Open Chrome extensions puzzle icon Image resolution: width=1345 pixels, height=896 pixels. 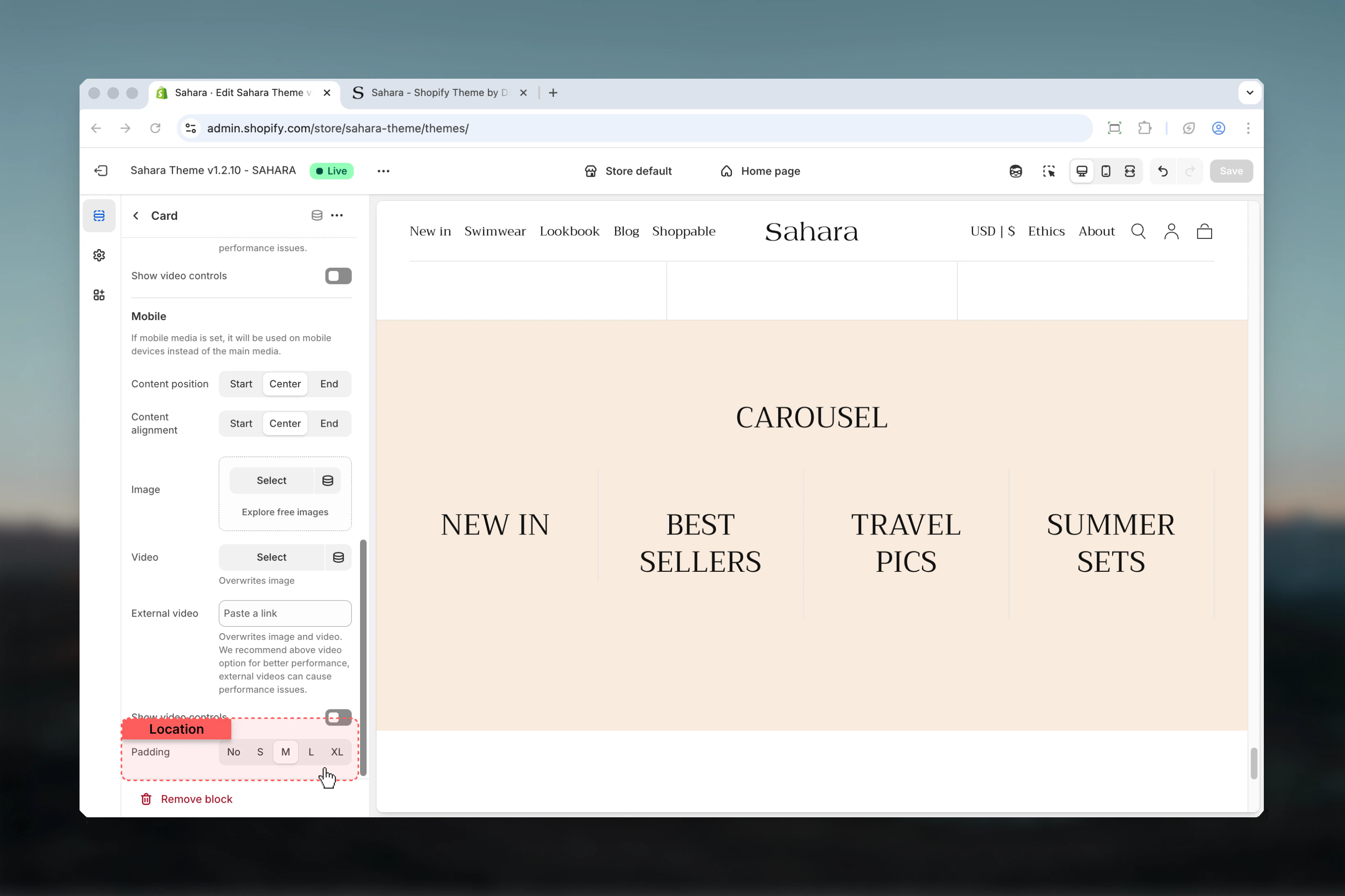tap(1144, 128)
